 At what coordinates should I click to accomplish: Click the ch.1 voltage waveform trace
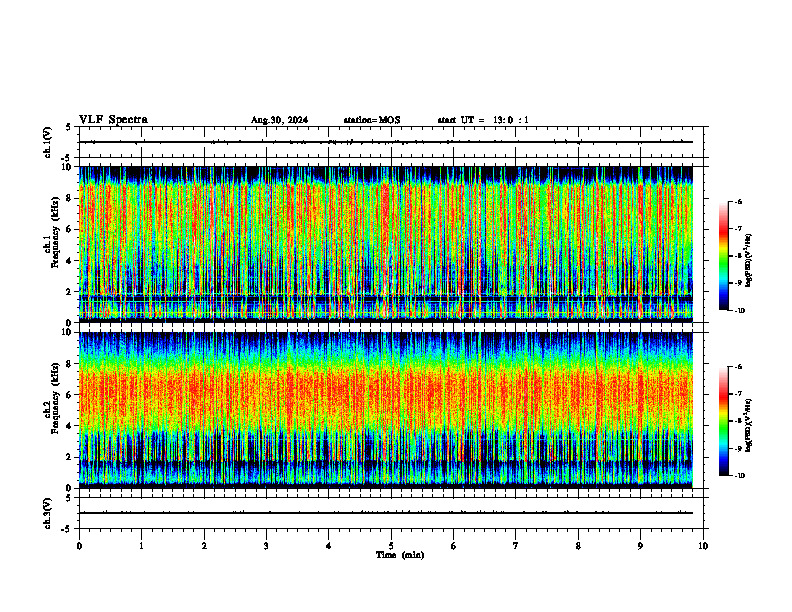click(386, 142)
